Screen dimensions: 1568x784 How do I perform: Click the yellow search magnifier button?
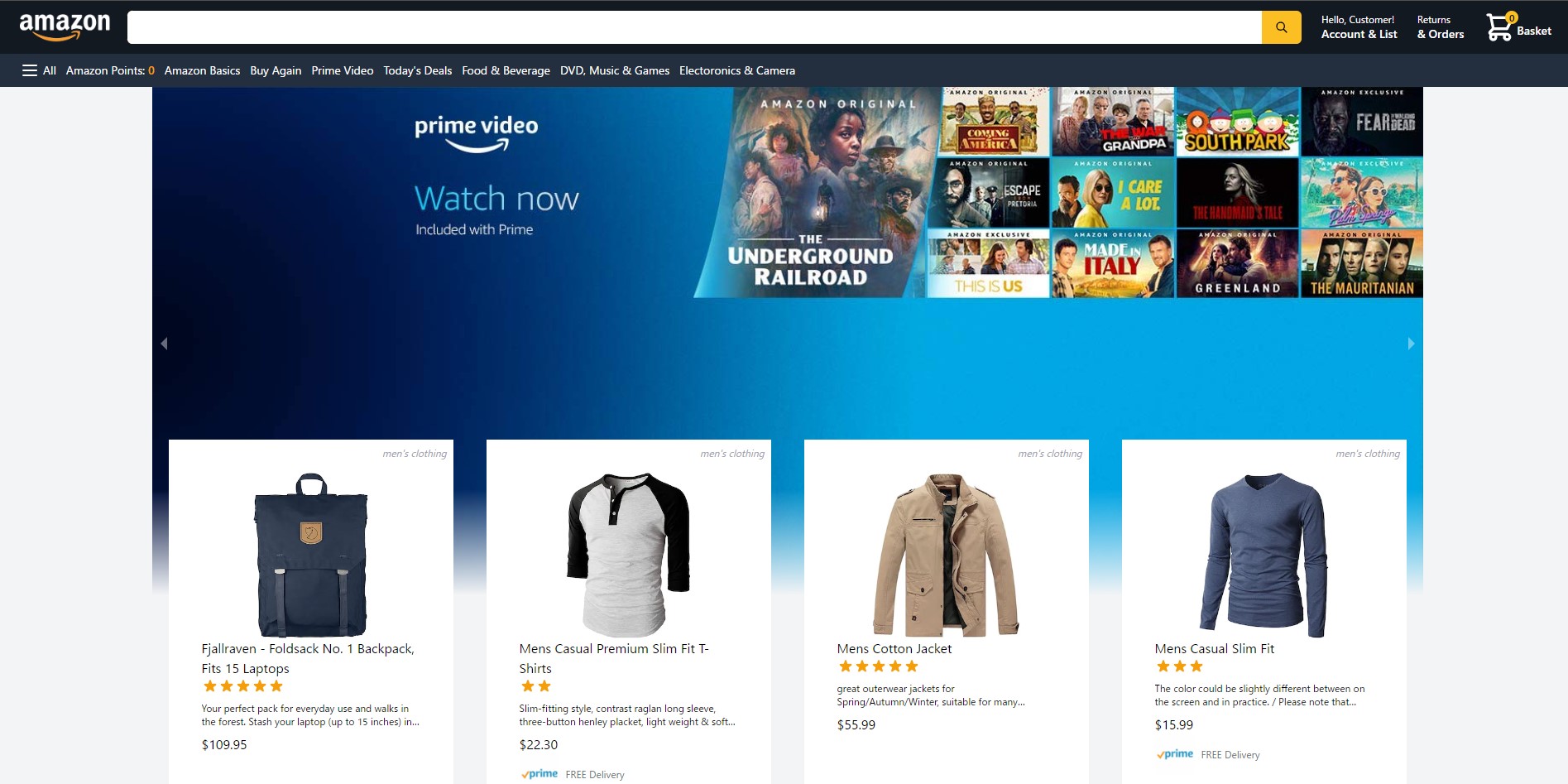(1281, 27)
